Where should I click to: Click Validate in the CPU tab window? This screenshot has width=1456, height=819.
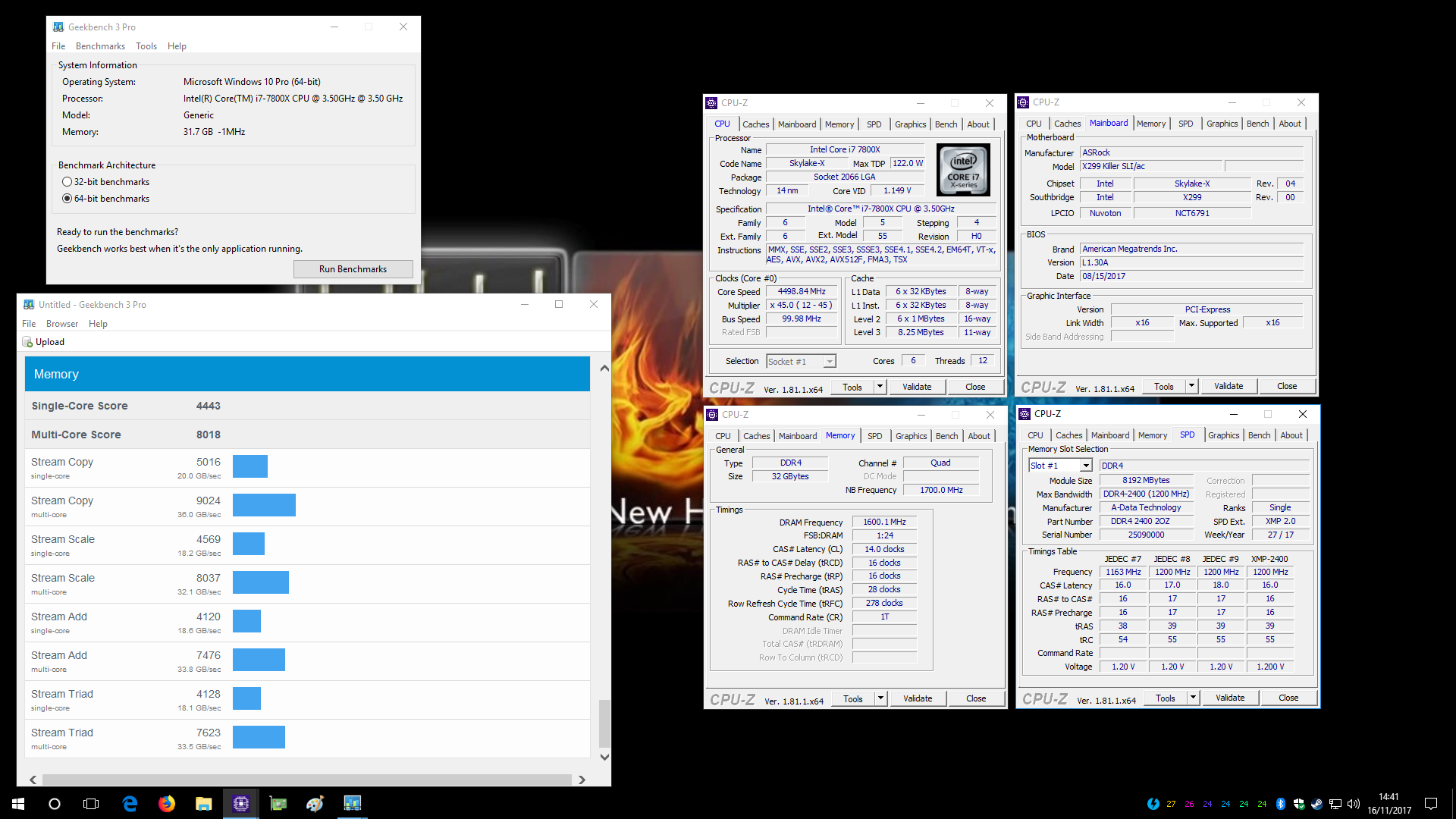917,387
